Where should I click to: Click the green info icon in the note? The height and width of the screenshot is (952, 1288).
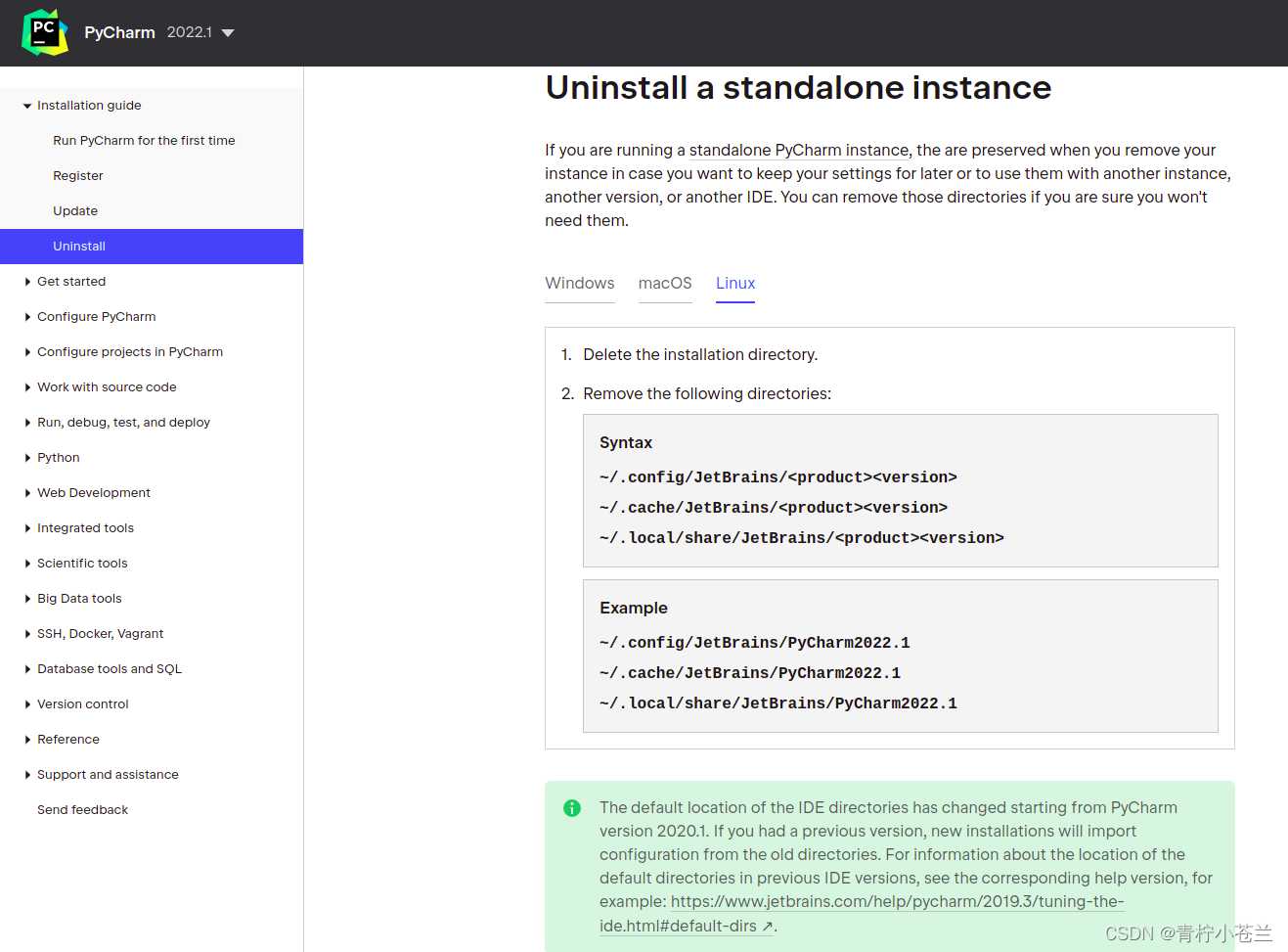(x=572, y=808)
